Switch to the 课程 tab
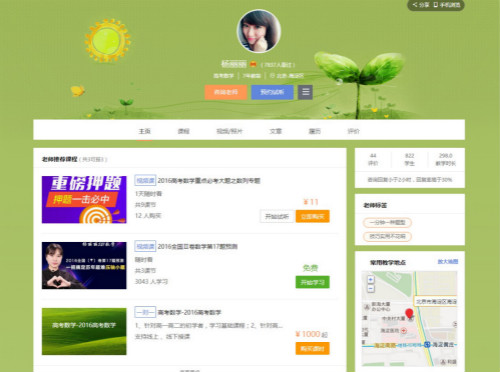The image size is (500, 372). (x=183, y=131)
